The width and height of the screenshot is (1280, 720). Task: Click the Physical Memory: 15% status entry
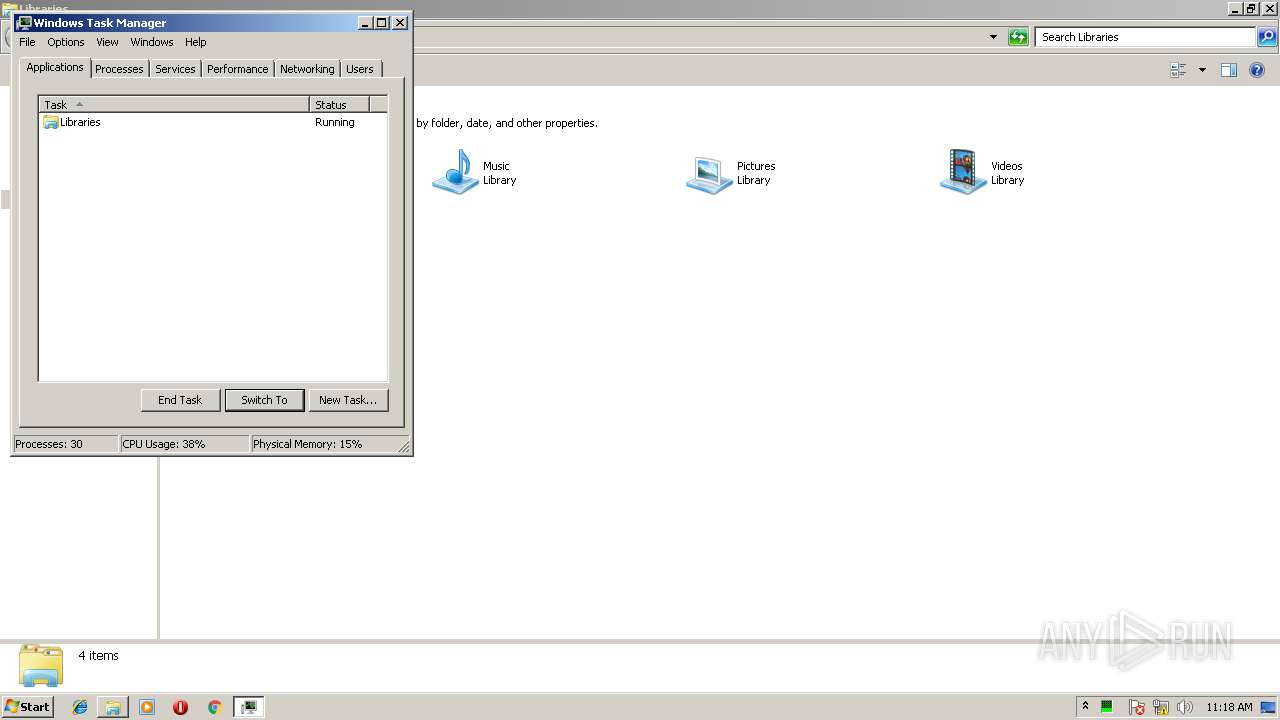[324, 444]
